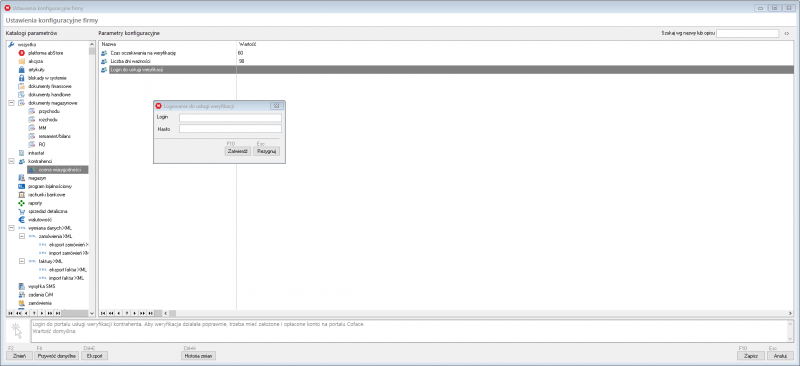This screenshot has height=366, width=800.
Task: Click the Rezygnuj button in dialog
Action: pyautogui.click(x=267, y=152)
